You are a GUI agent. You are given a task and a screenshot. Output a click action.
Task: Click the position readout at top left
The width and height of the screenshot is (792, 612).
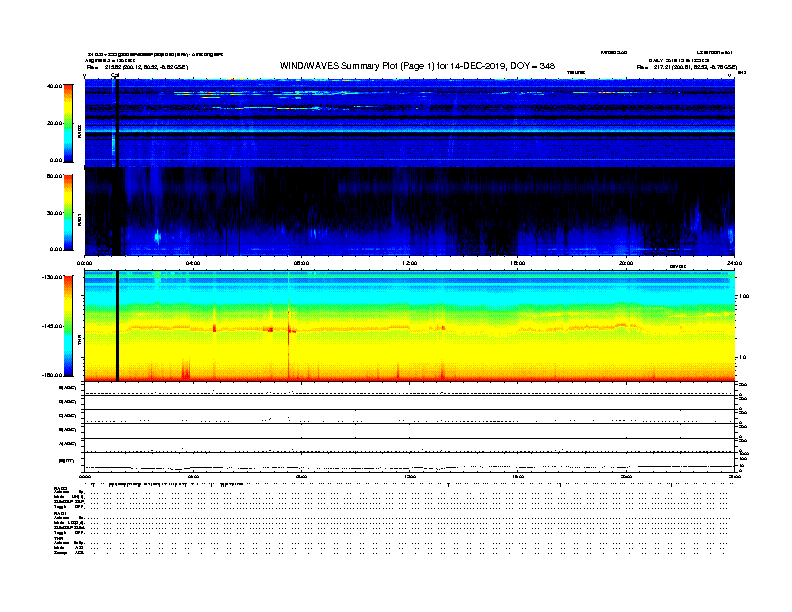point(137,67)
